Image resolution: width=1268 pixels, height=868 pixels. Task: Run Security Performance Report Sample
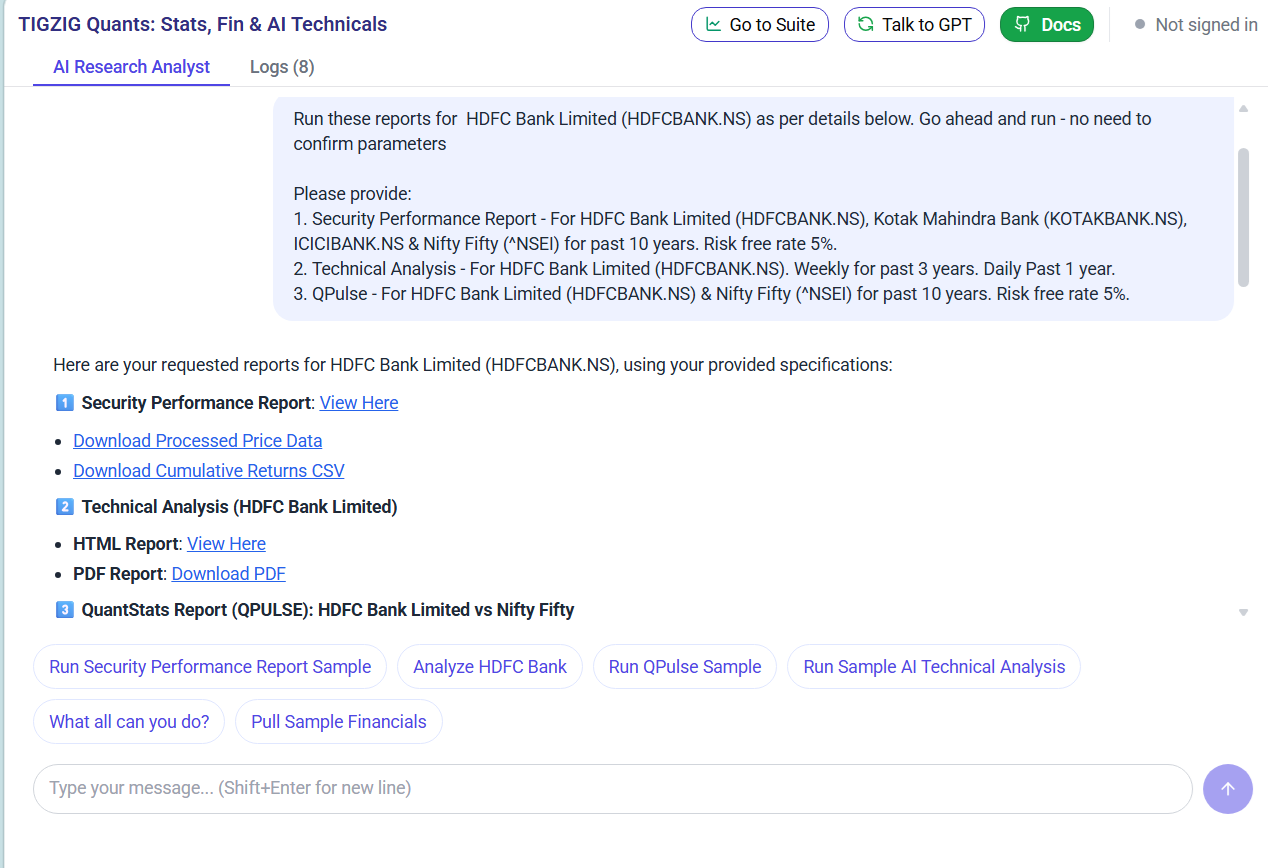tap(210, 667)
